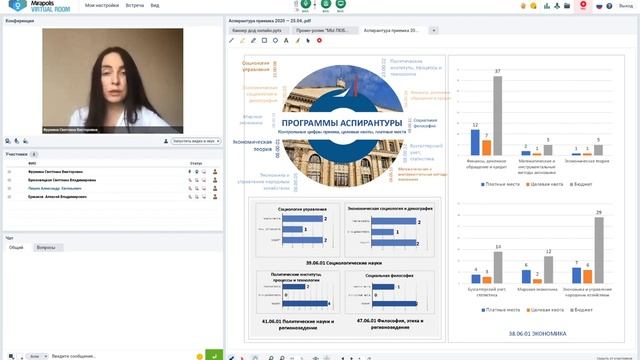Click the Russian flag language icon

[x=599, y=6]
